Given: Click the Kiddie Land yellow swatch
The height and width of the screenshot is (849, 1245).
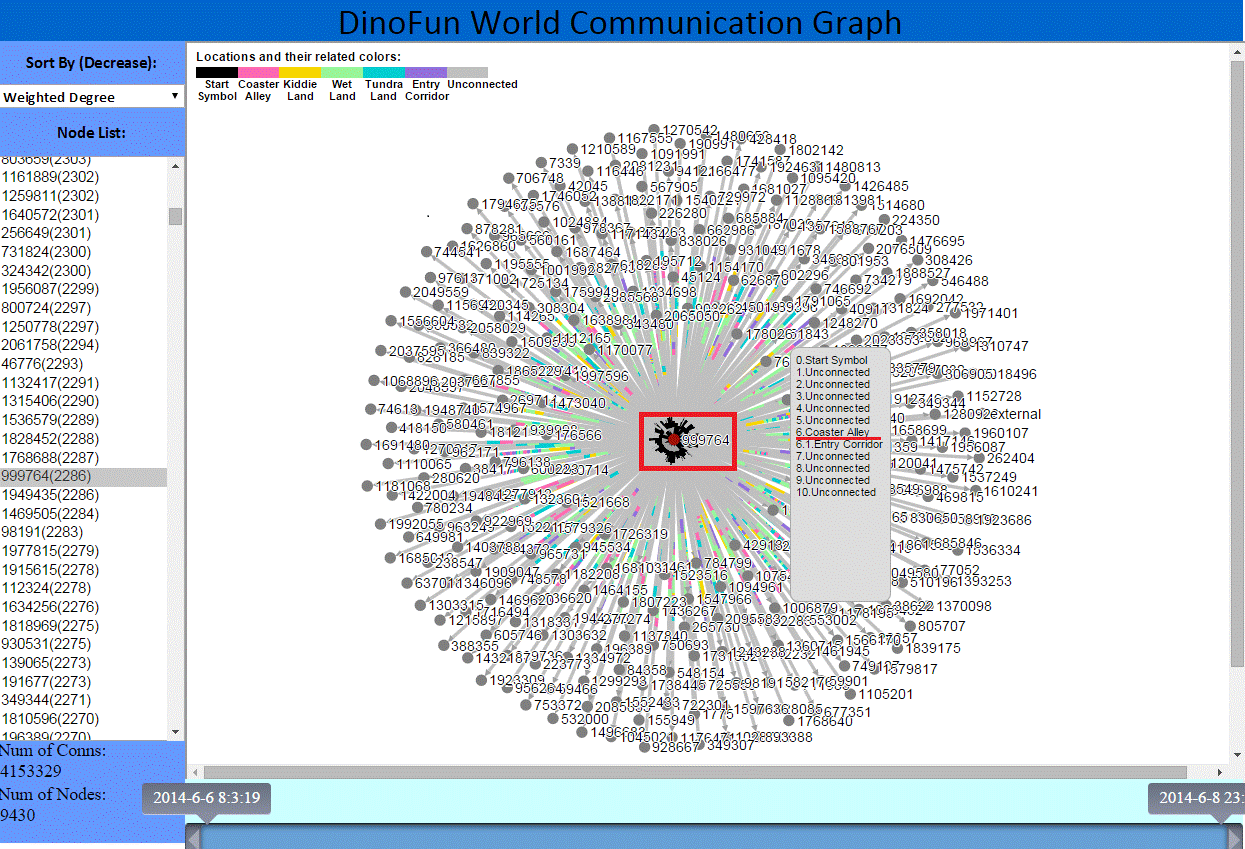Looking at the screenshot, I should [300, 73].
